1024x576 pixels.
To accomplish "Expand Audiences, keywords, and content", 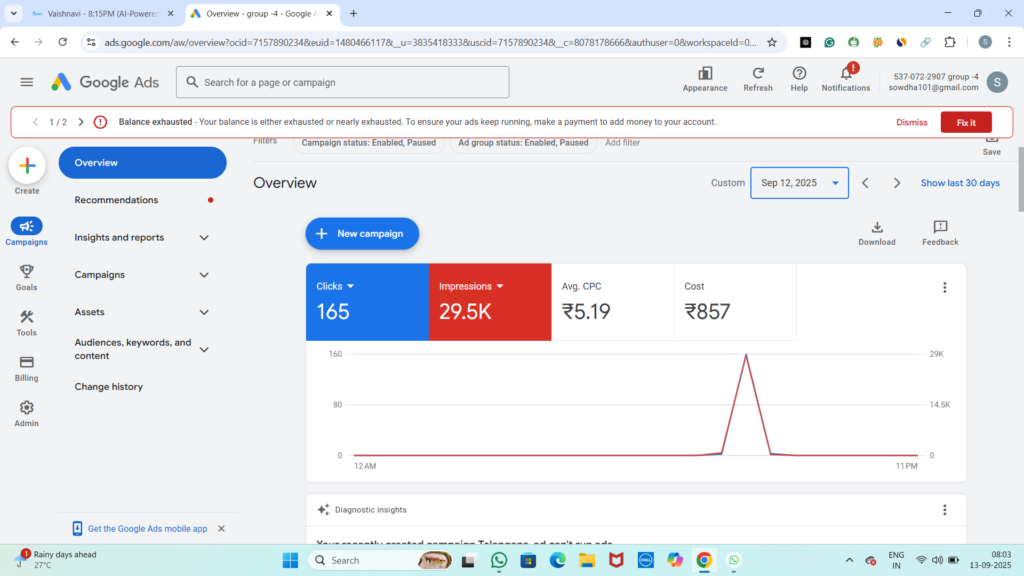I will (x=204, y=349).
